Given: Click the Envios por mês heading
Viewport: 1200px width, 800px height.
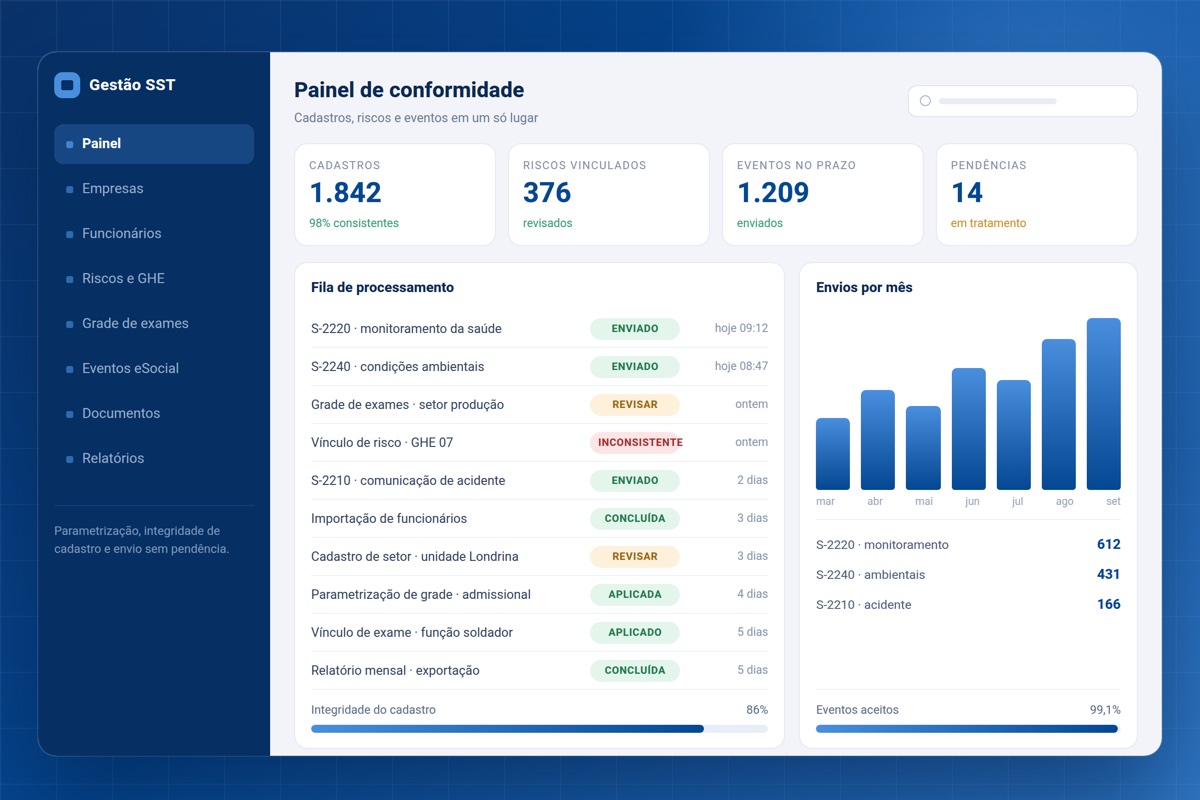Looking at the screenshot, I should pos(864,288).
